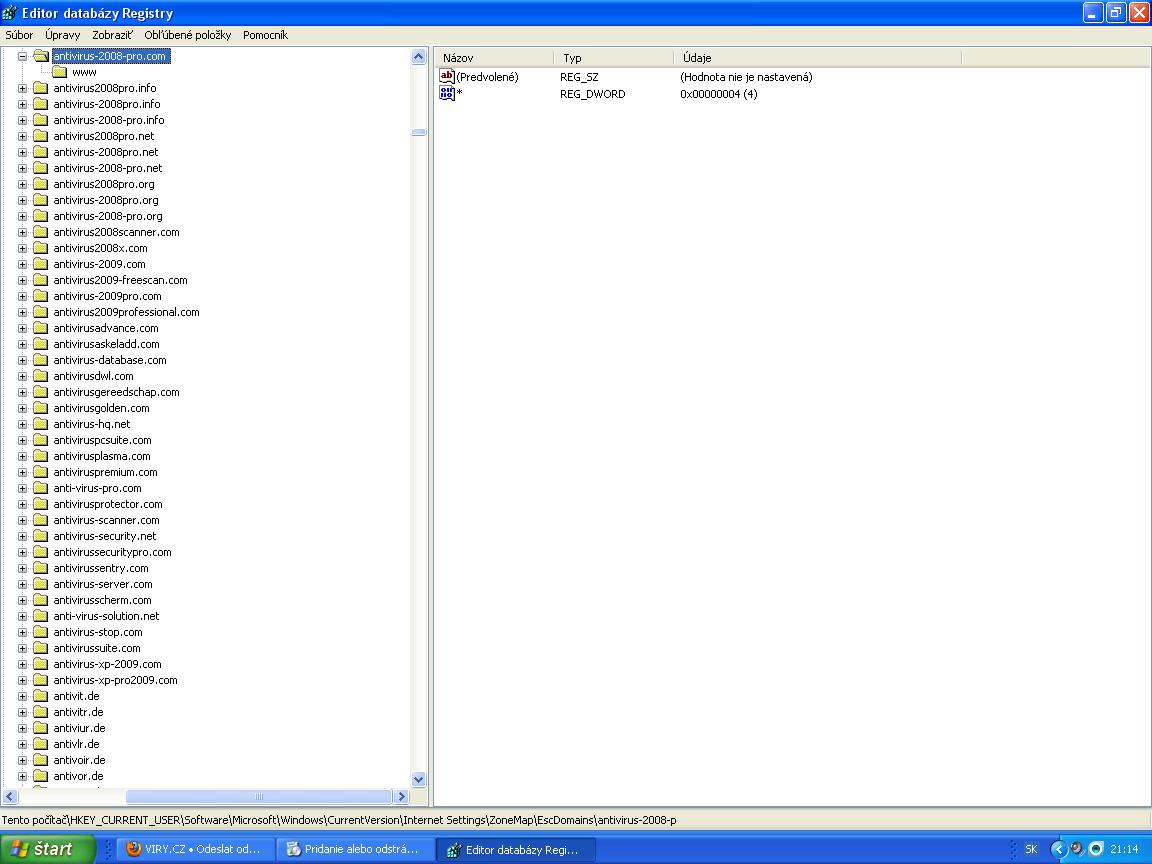This screenshot has height=864, width=1152.
Task: Click the folder icon for antivirus-hq.net
Action: [41, 424]
